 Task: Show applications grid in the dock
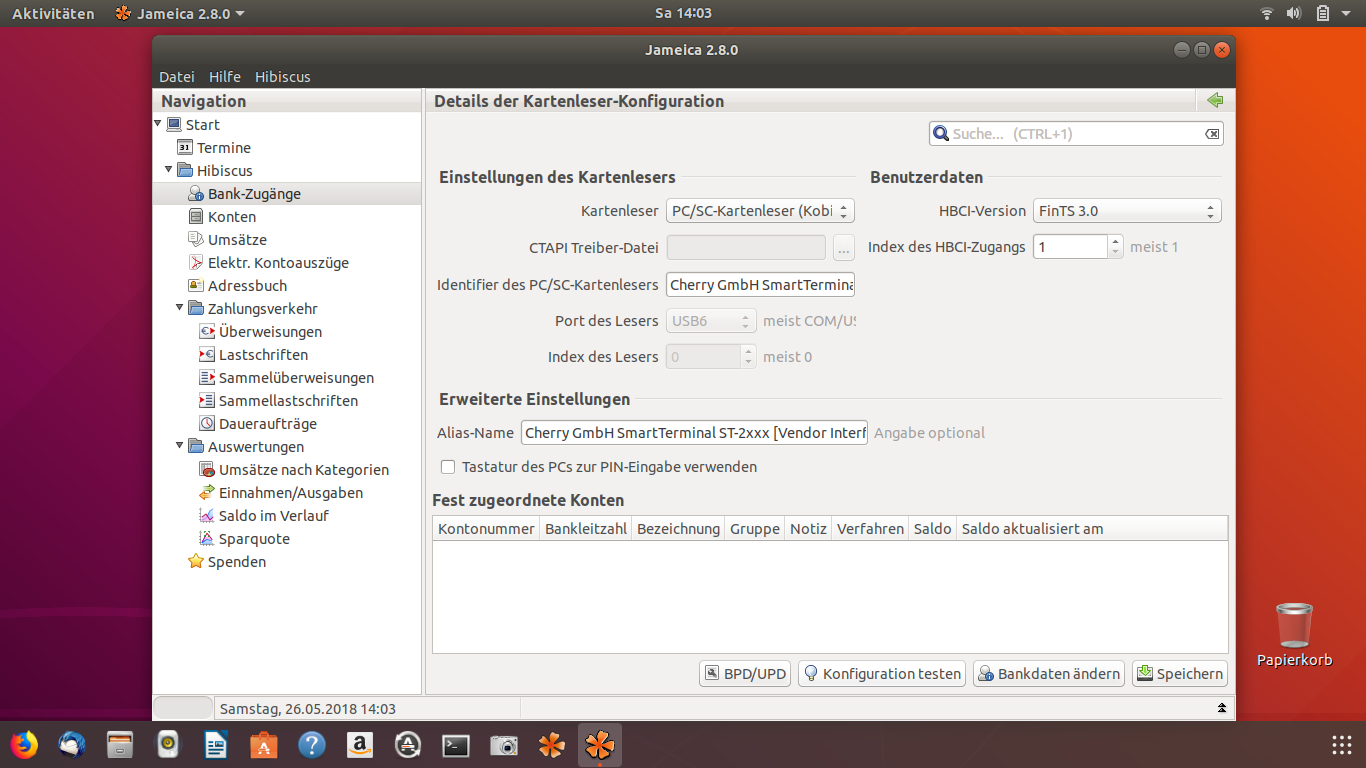[x=1342, y=745]
